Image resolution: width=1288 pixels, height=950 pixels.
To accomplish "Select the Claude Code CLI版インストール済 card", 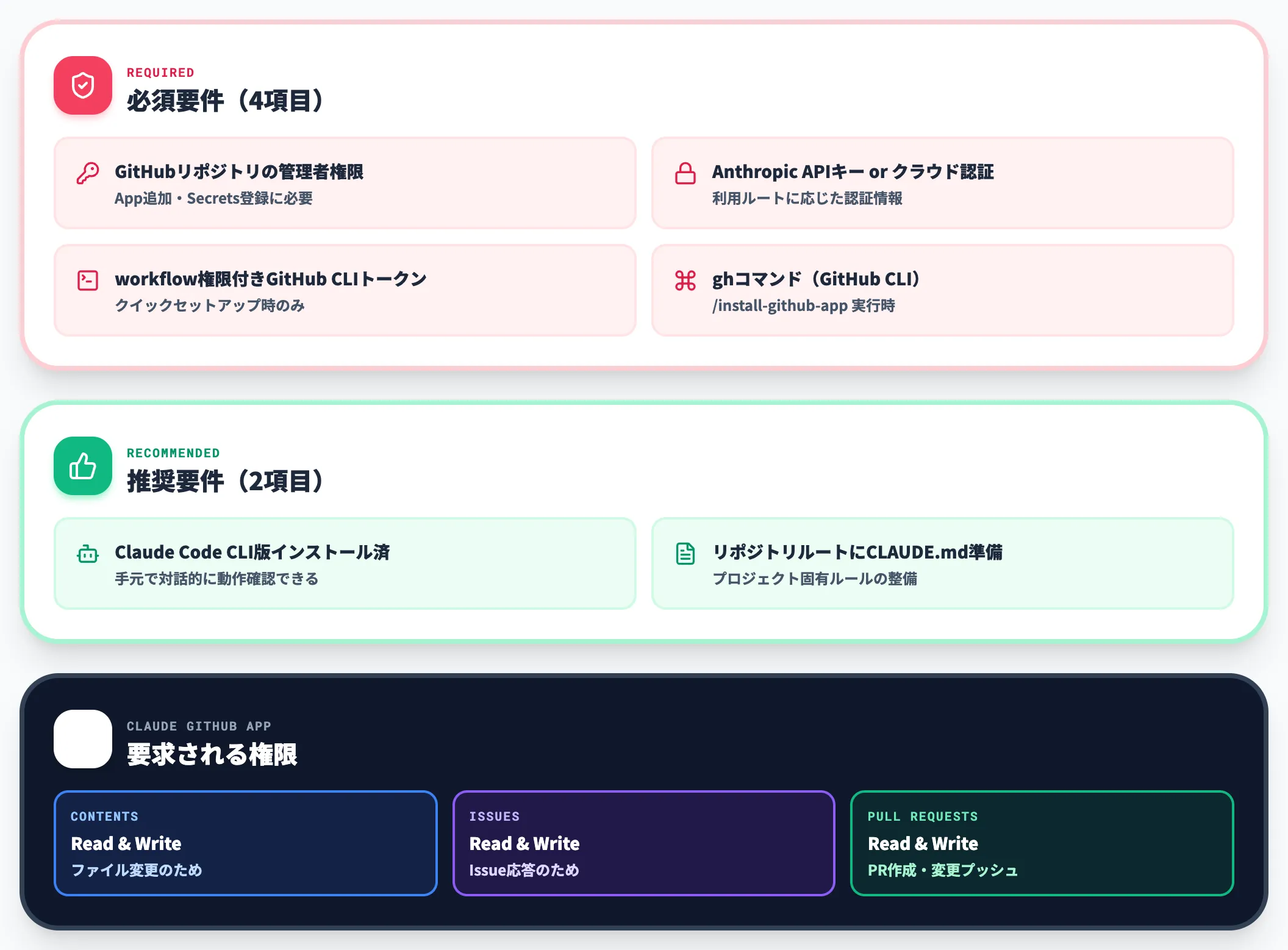I will click(x=345, y=563).
